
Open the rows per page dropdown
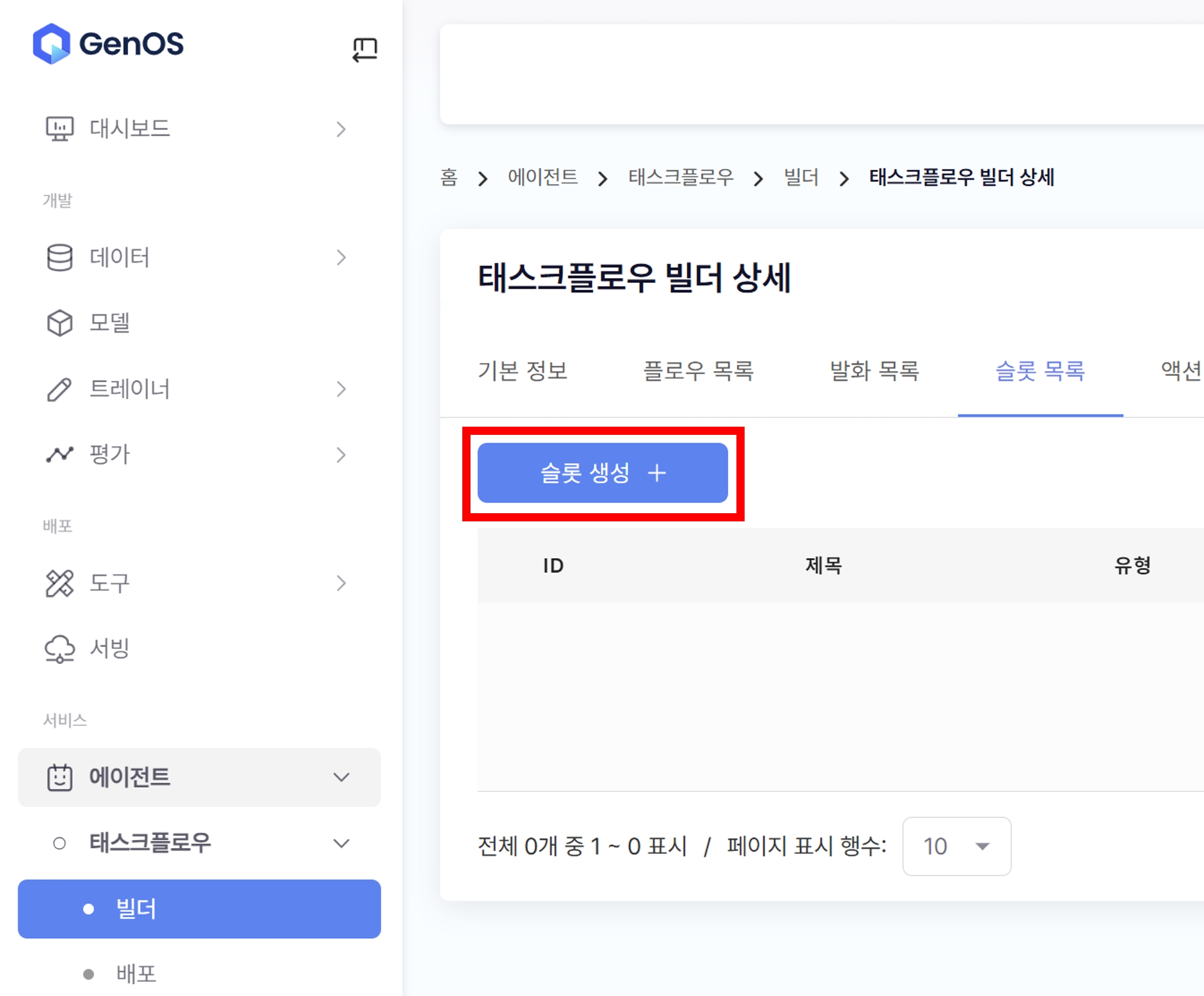pyautogui.click(x=957, y=846)
